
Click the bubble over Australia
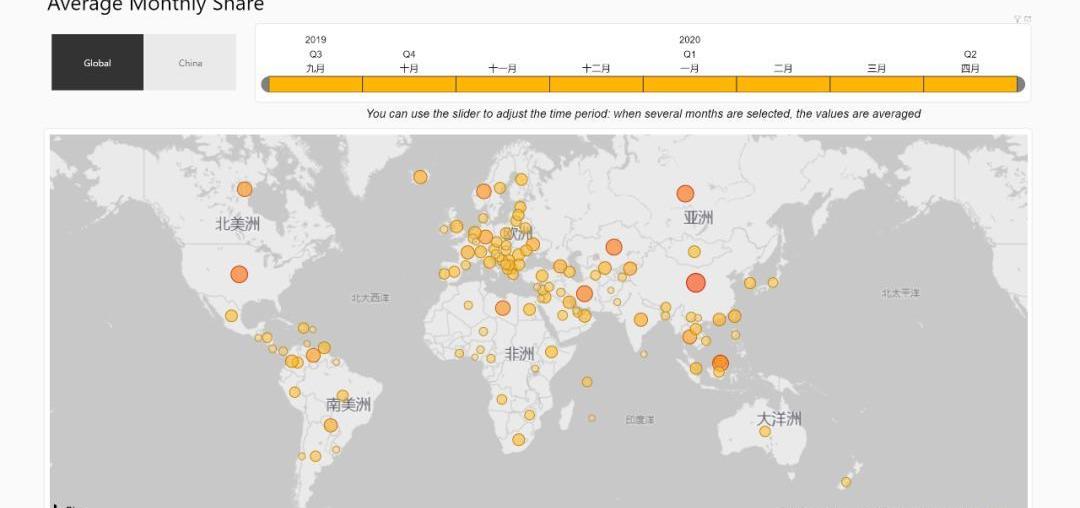tap(765, 431)
